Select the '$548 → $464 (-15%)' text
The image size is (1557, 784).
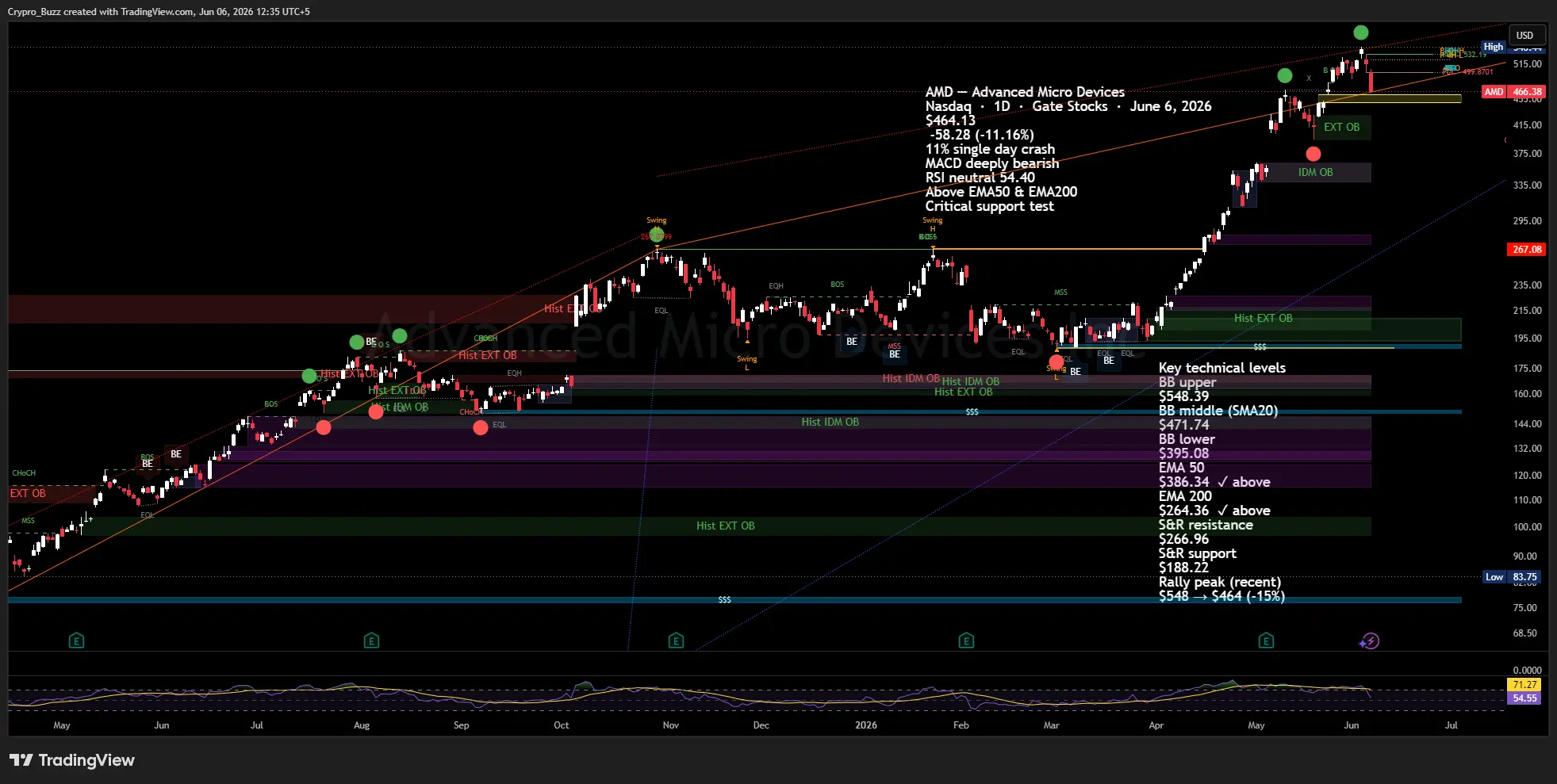[x=1221, y=596]
